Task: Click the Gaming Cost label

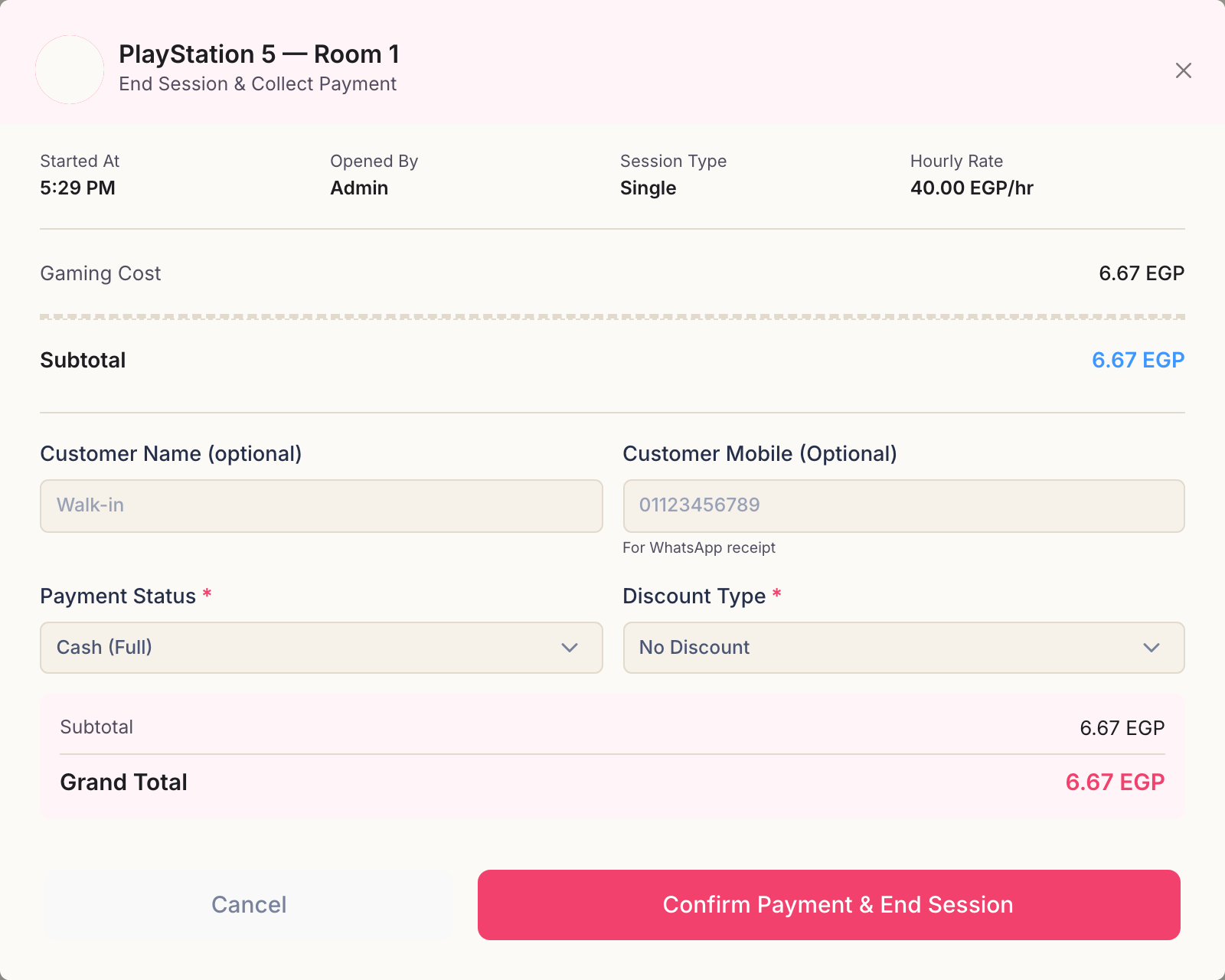Action: coord(100,274)
